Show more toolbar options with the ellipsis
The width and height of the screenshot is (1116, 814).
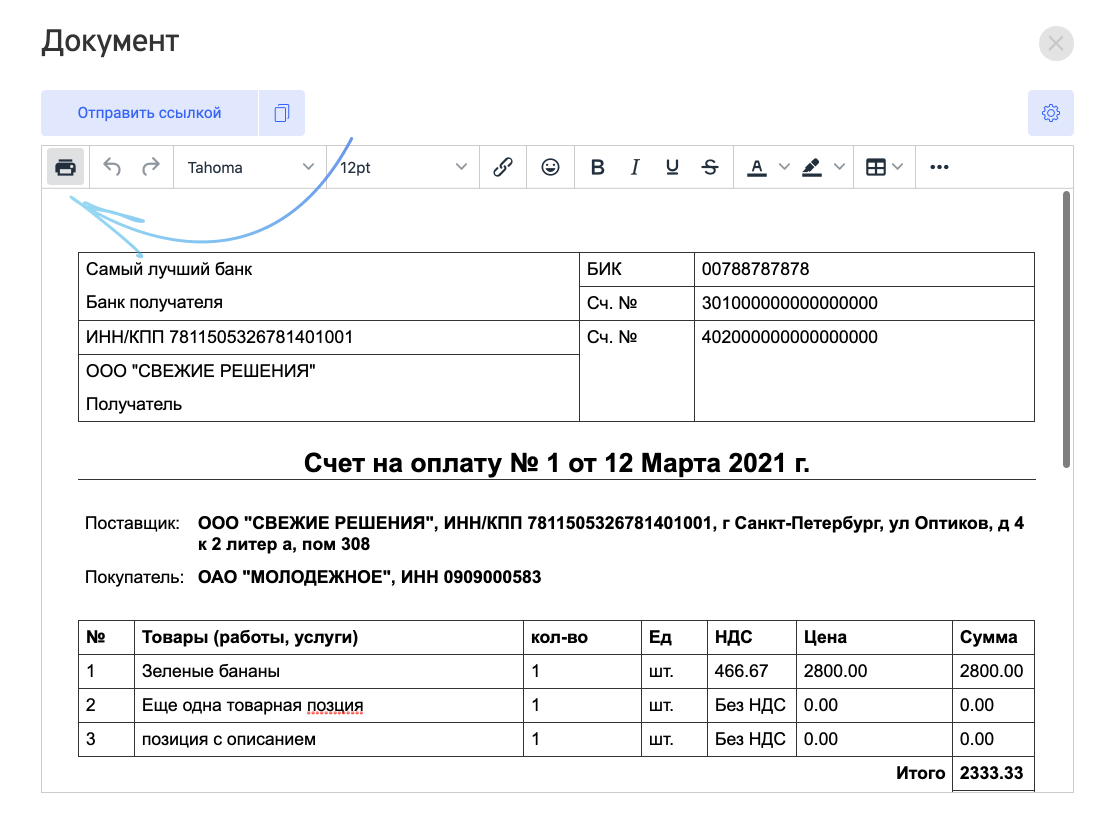coord(939,167)
